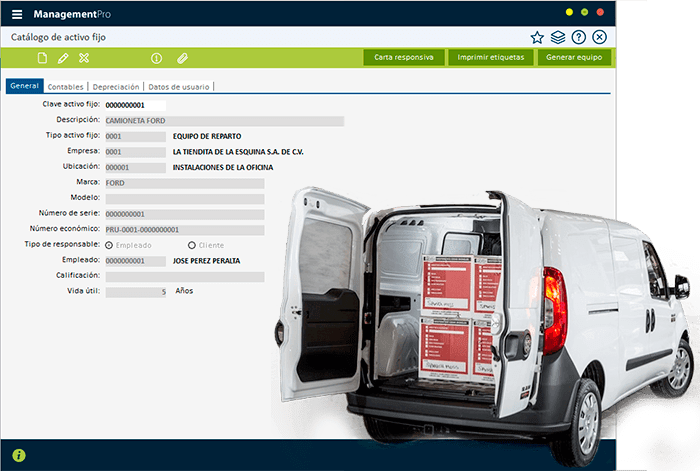Click empty Modelo field
The width and height of the screenshot is (700, 471).
[x=185, y=199]
